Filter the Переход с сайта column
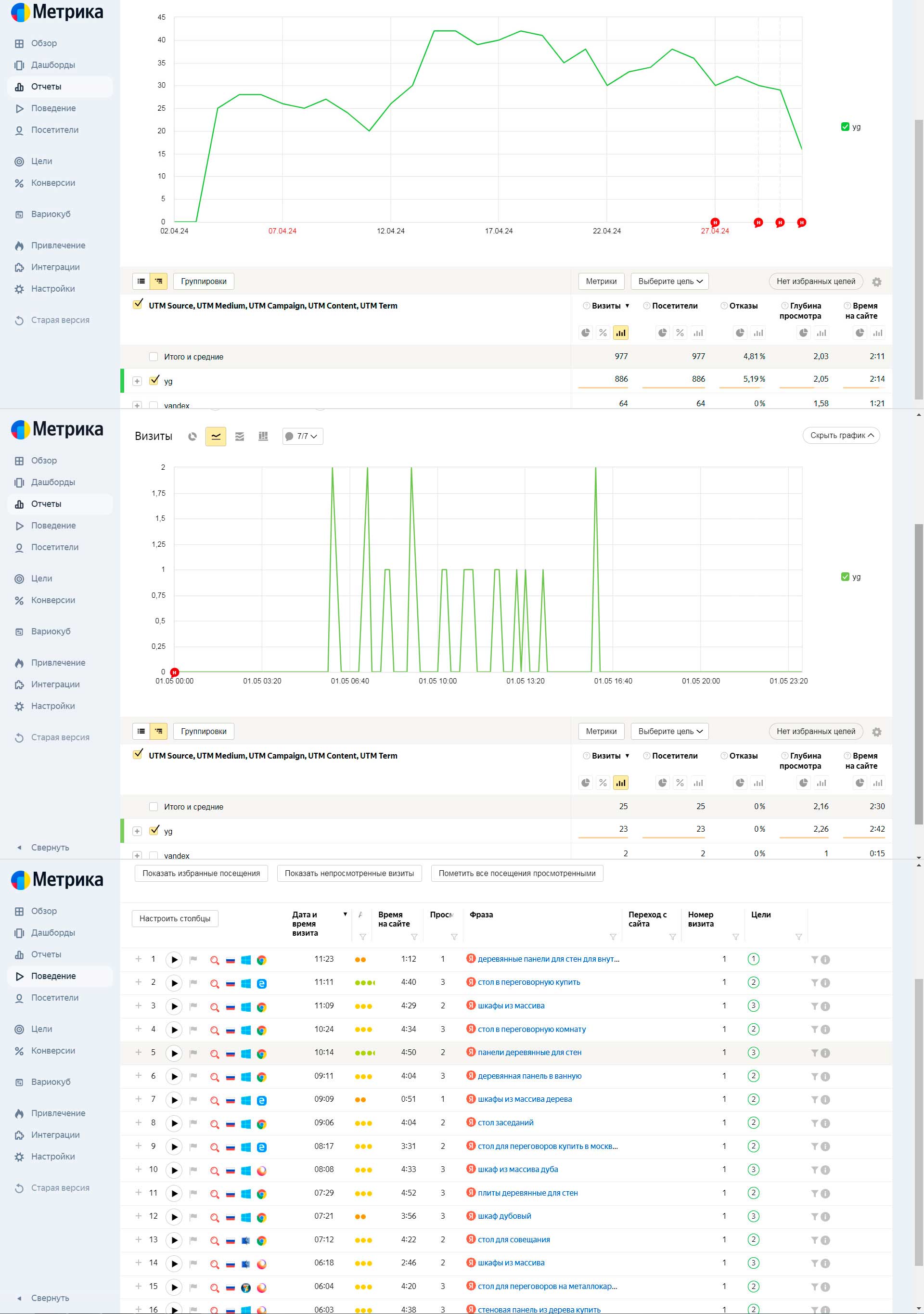The width and height of the screenshot is (924, 1314). [x=672, y=937]
